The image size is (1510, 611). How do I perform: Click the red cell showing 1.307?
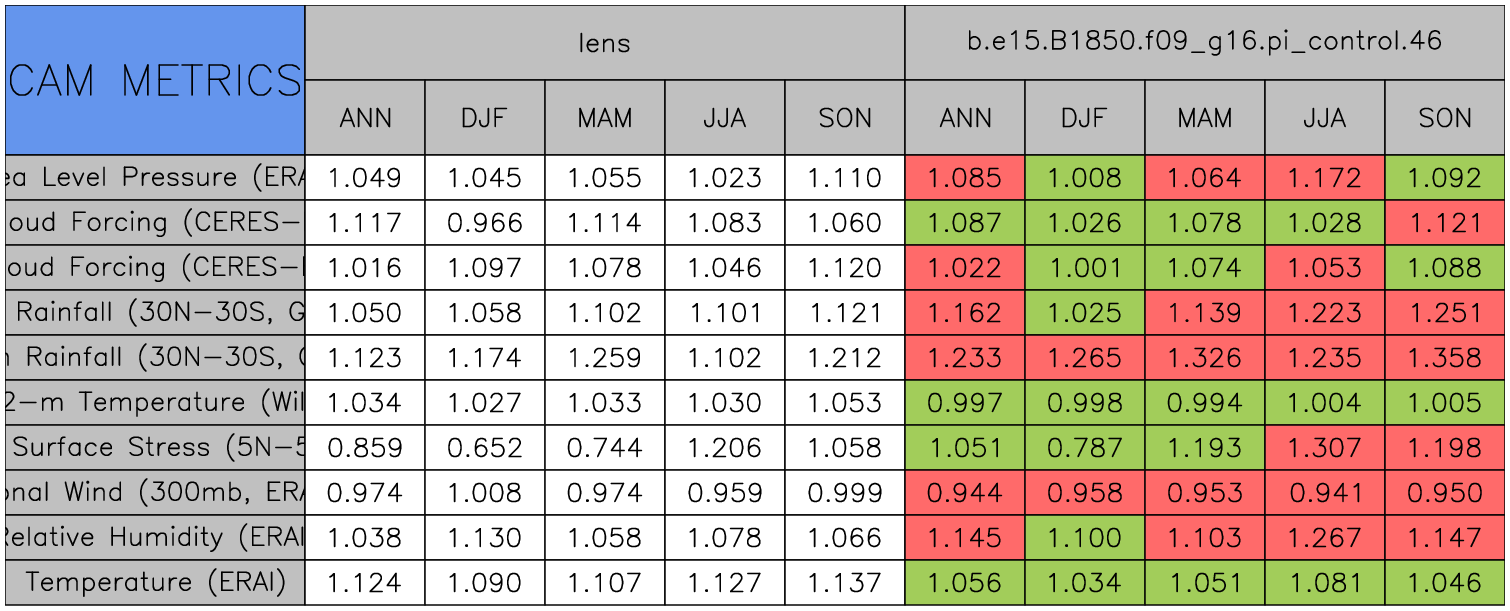[x=1324, y=447]
